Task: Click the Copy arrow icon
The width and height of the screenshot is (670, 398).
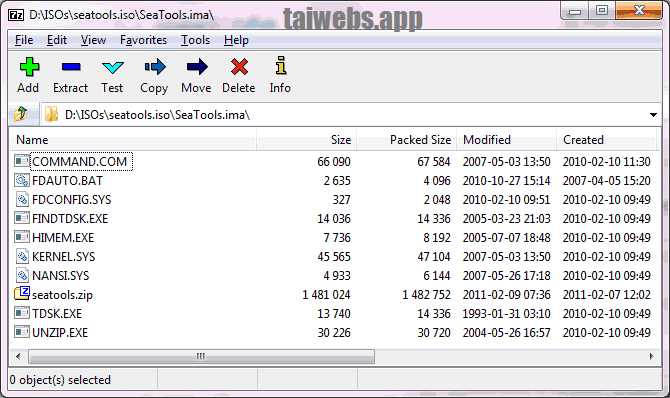Action: pyautogui.click(x=155, y=67)
